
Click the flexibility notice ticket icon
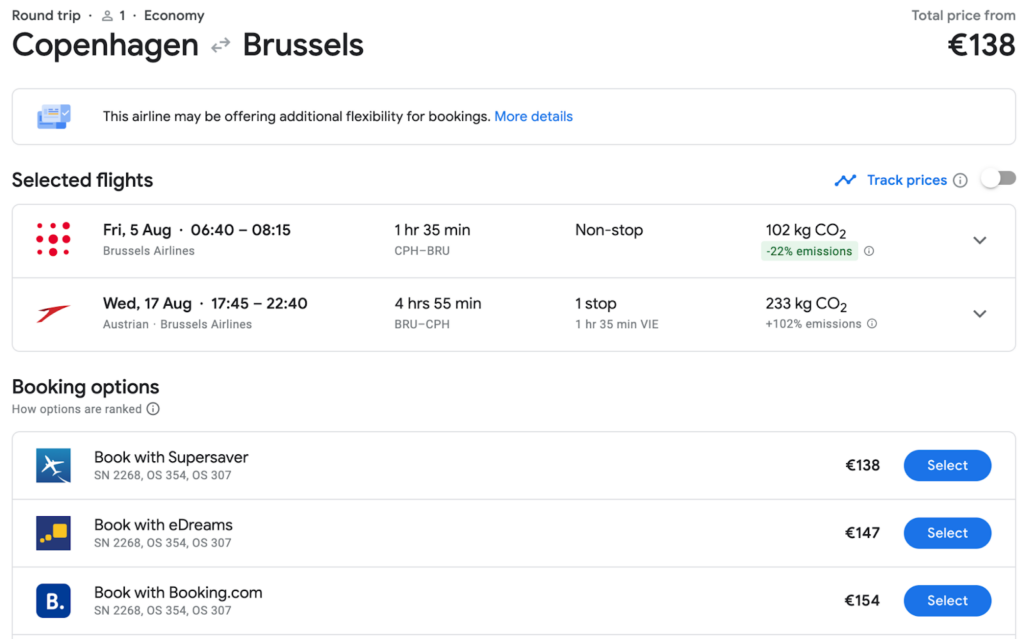tap(53, 116)
